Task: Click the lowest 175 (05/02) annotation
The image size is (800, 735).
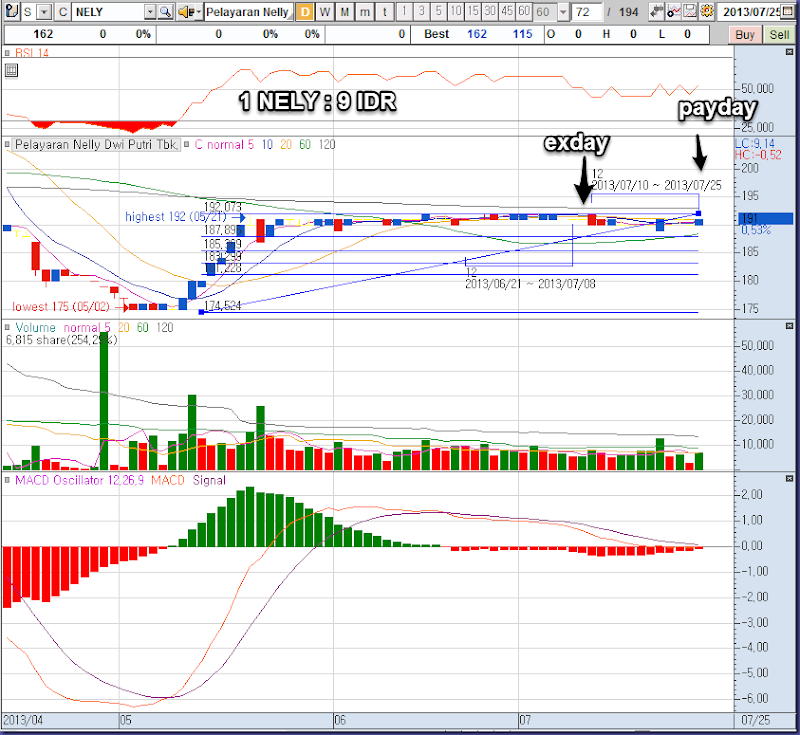Action: pyautogui.click(x=61, y=307)
